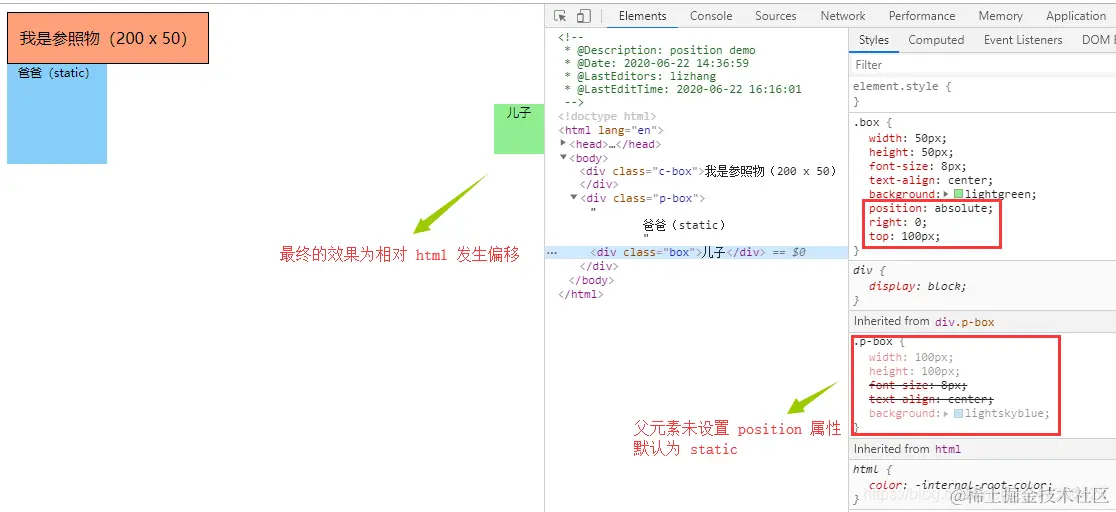Open the Console tab
1116x512 pixels.
pyautogui.click(x=711, y=16)
